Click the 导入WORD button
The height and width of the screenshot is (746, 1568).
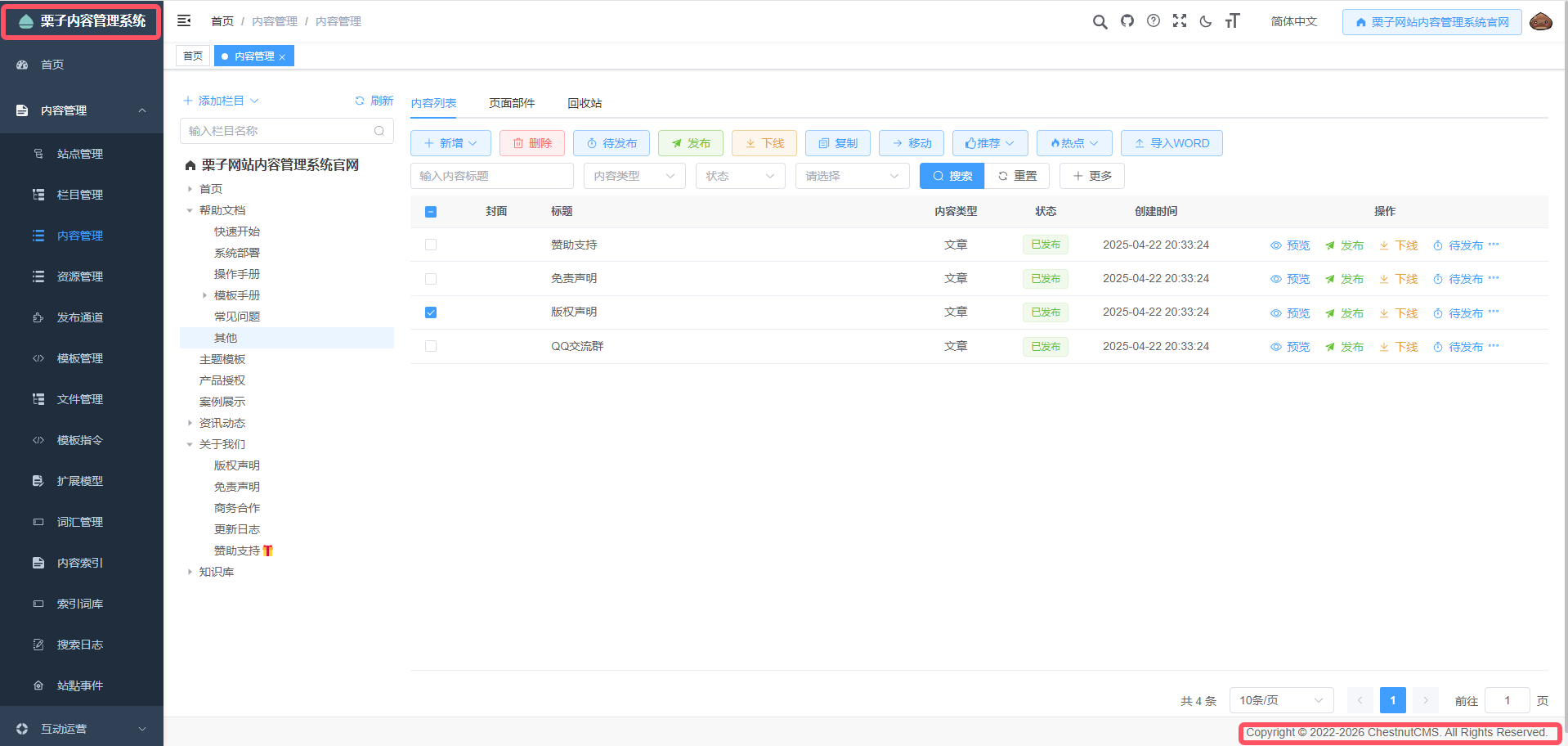[x=1171, y=143]
